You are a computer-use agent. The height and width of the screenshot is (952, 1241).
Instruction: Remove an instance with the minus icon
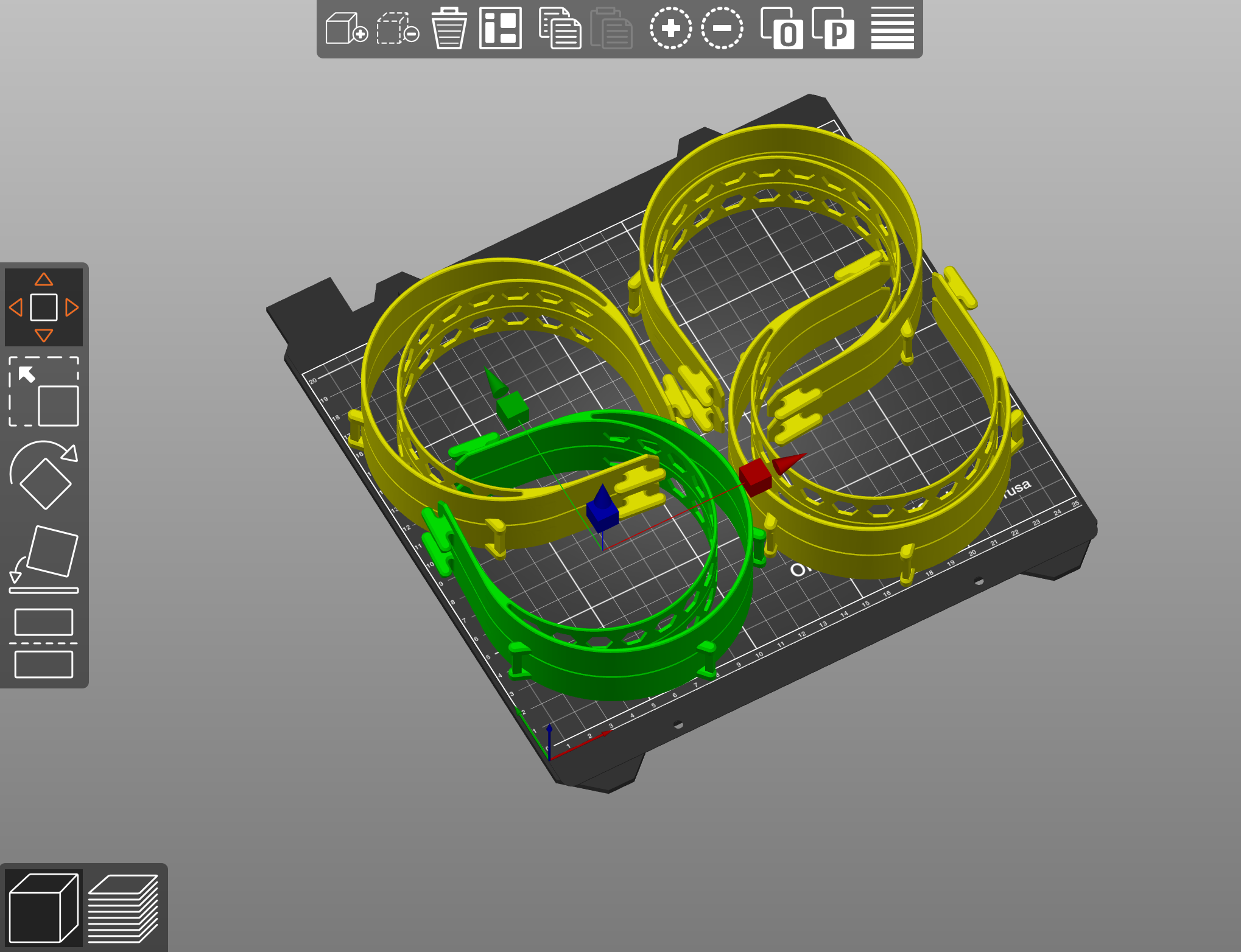tap(722, 28)
